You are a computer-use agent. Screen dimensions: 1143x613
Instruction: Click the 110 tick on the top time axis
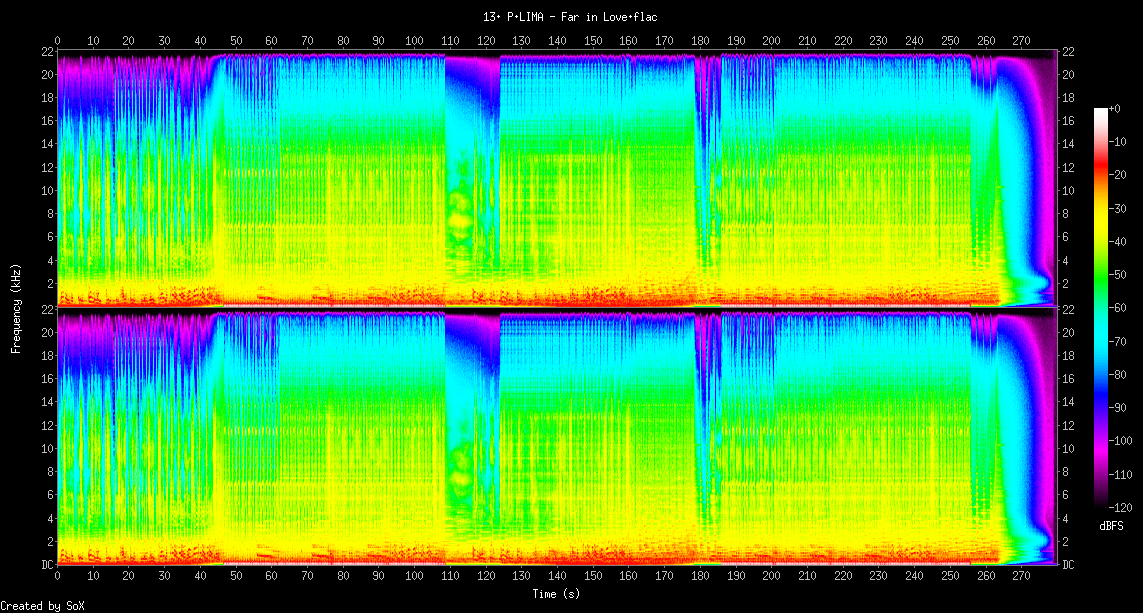pyautogui.click(x=450, y=41)
